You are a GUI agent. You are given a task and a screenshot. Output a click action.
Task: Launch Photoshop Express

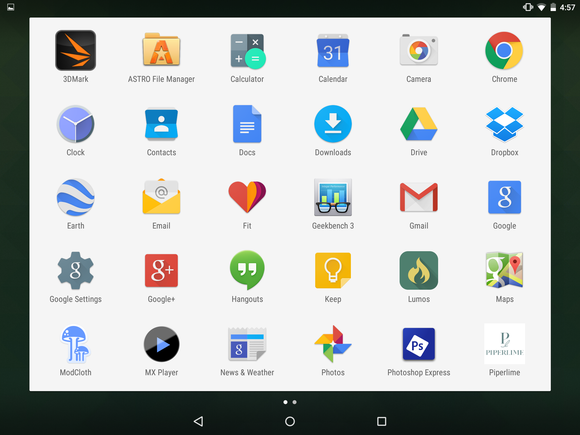click(419, 344)
